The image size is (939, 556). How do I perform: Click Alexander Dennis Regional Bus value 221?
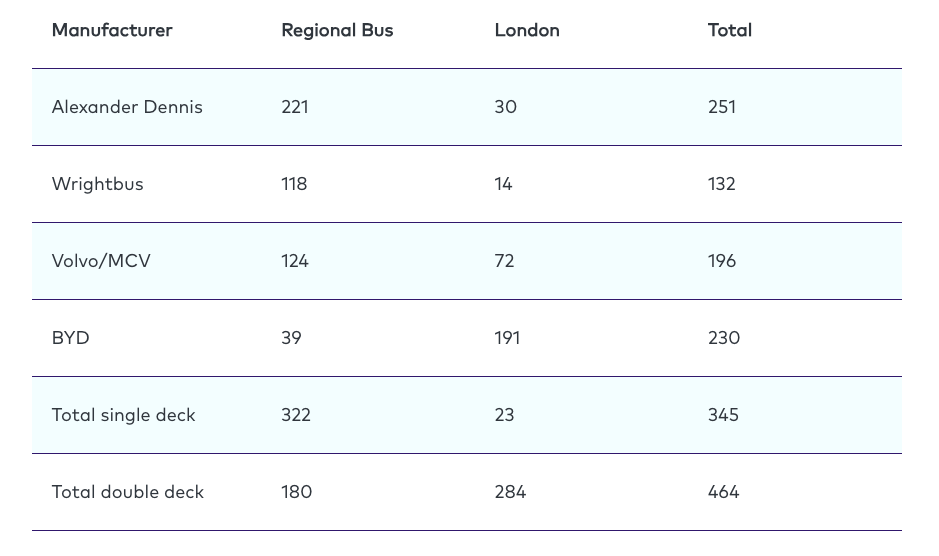295,107
